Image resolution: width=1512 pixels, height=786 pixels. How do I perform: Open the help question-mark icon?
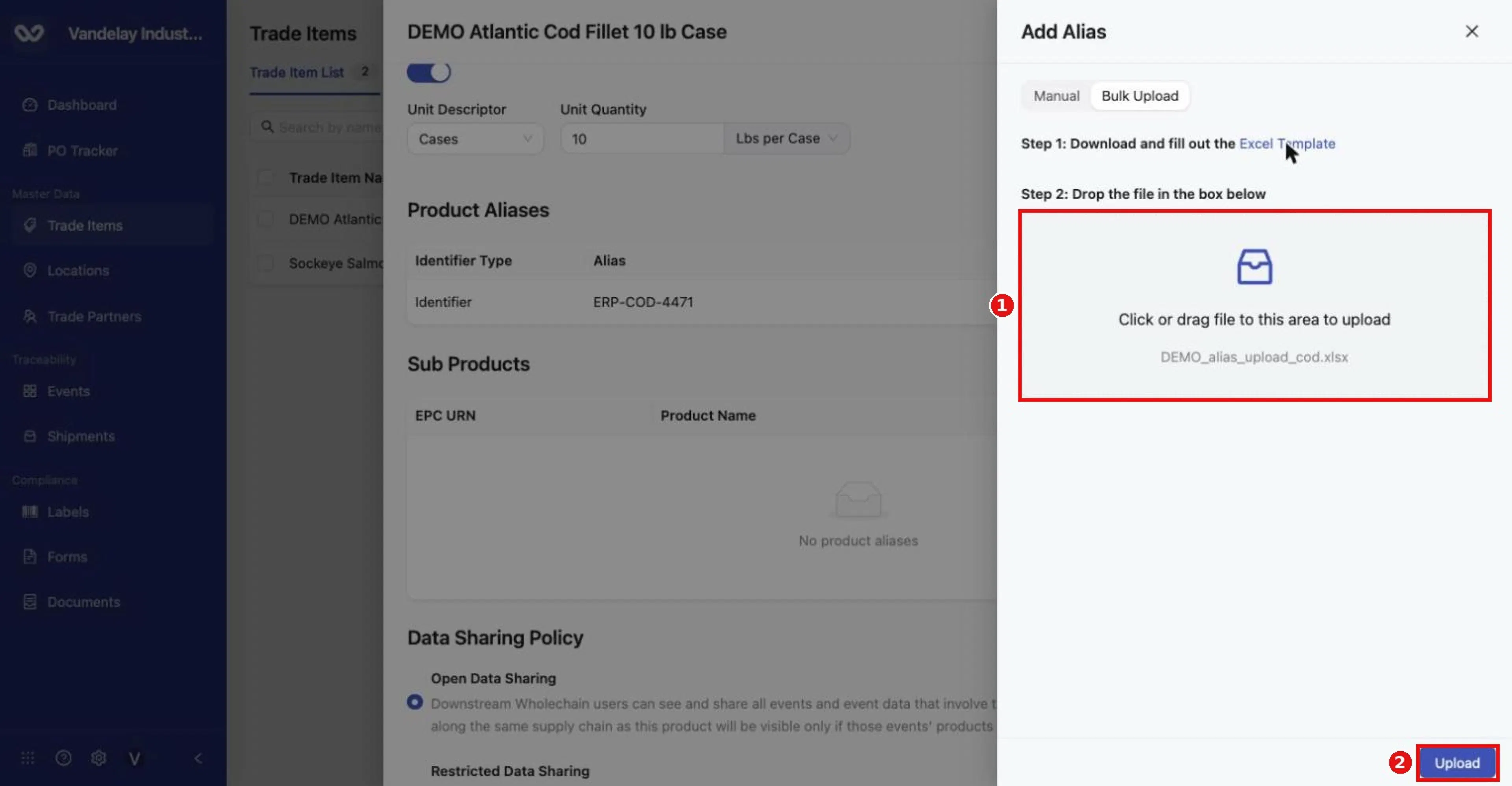[63, 758]
